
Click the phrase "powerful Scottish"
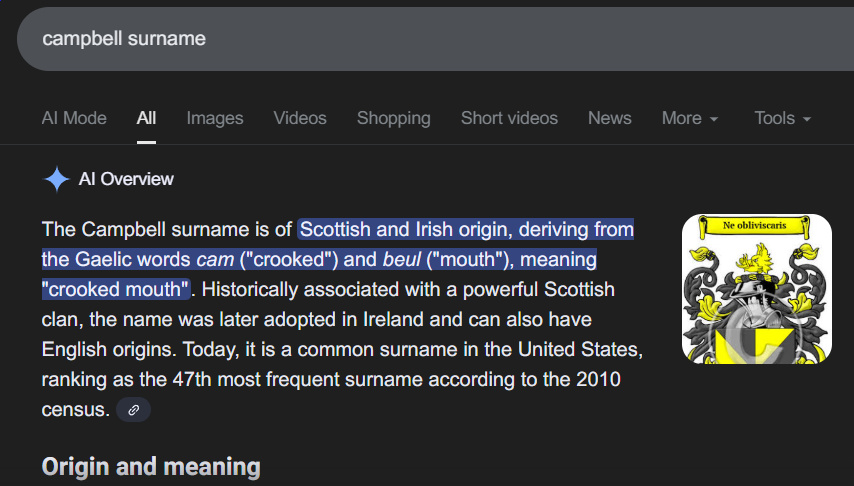pyautogui.click(x=539, y=289)
